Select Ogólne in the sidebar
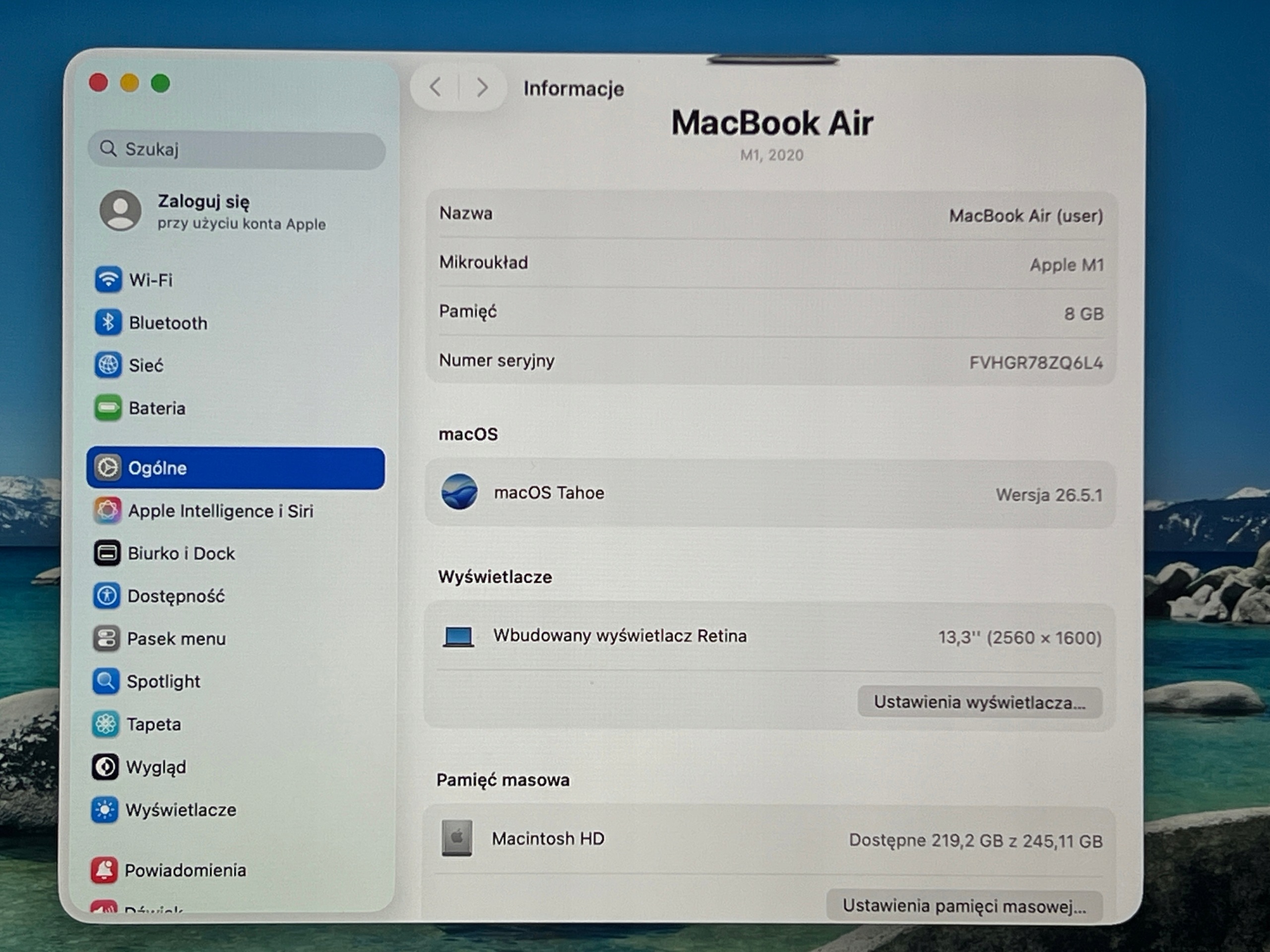This screenshot has width=1270, height=952. pyautogui.click(x=236, y=468)
